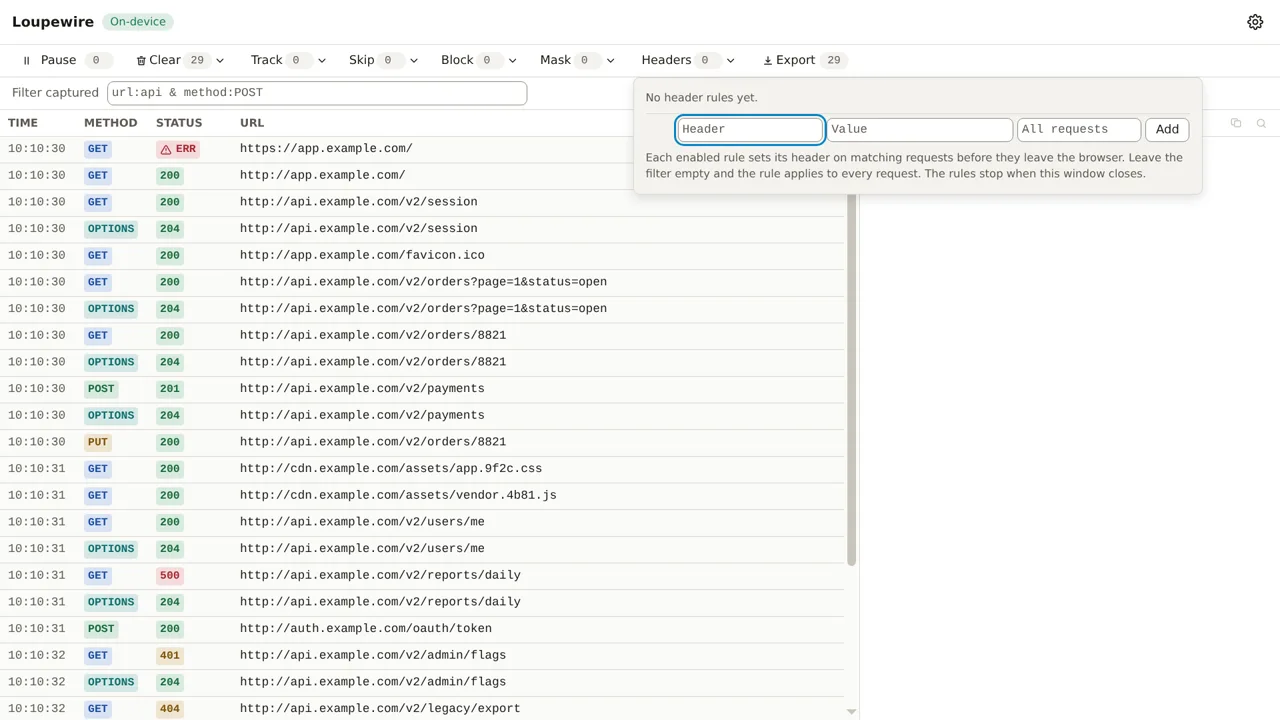Click the METHOD column header
This screenshot has width=1280, height=720.
click(x=110, y=123)
